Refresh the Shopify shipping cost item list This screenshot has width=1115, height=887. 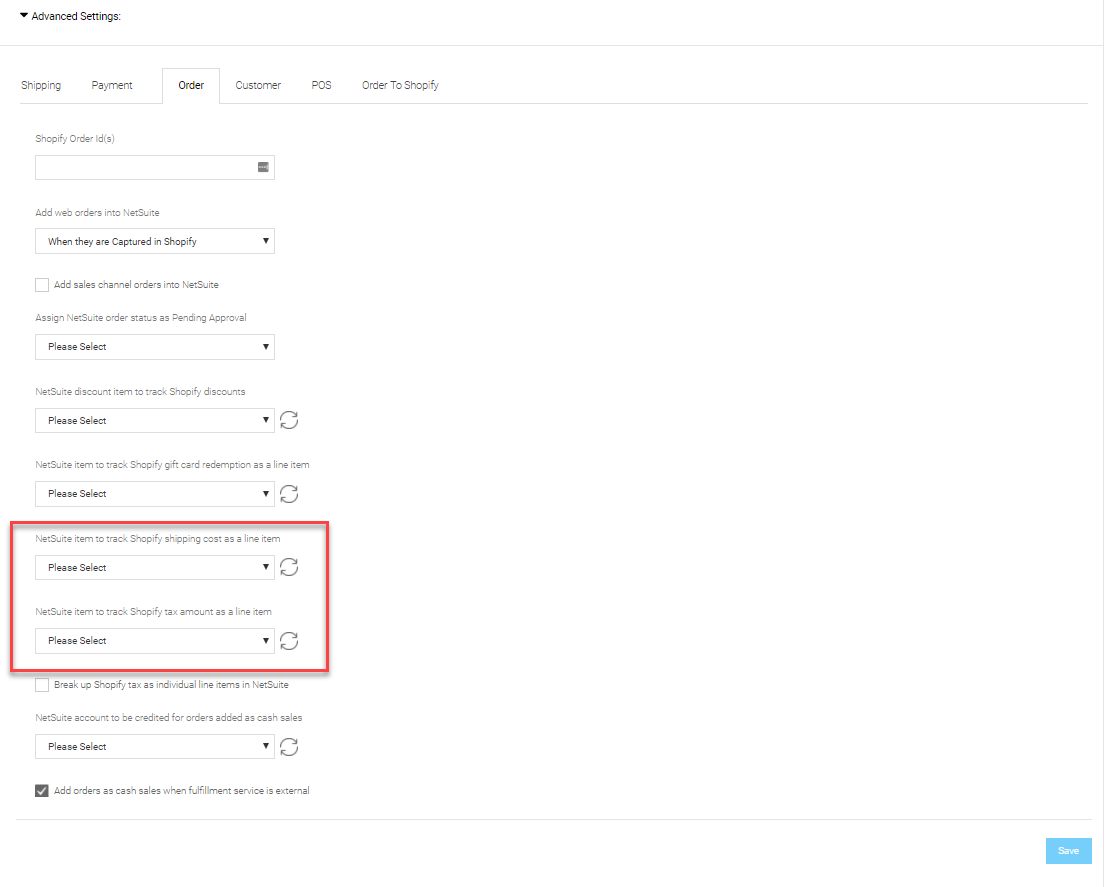click(x=289, y=567)
